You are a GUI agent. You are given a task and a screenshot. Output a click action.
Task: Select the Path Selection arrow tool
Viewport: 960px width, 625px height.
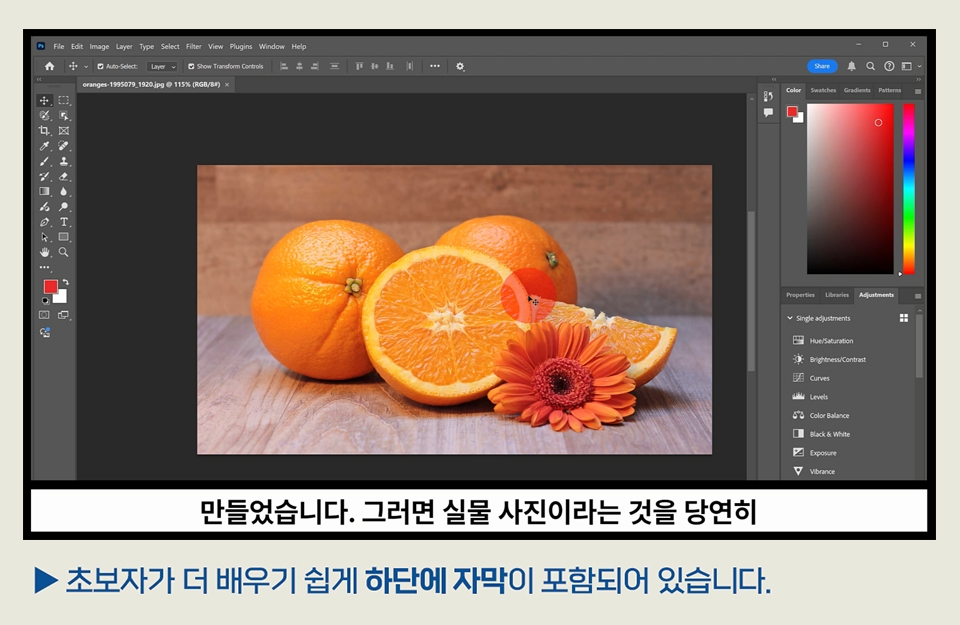tap(44, 237)
